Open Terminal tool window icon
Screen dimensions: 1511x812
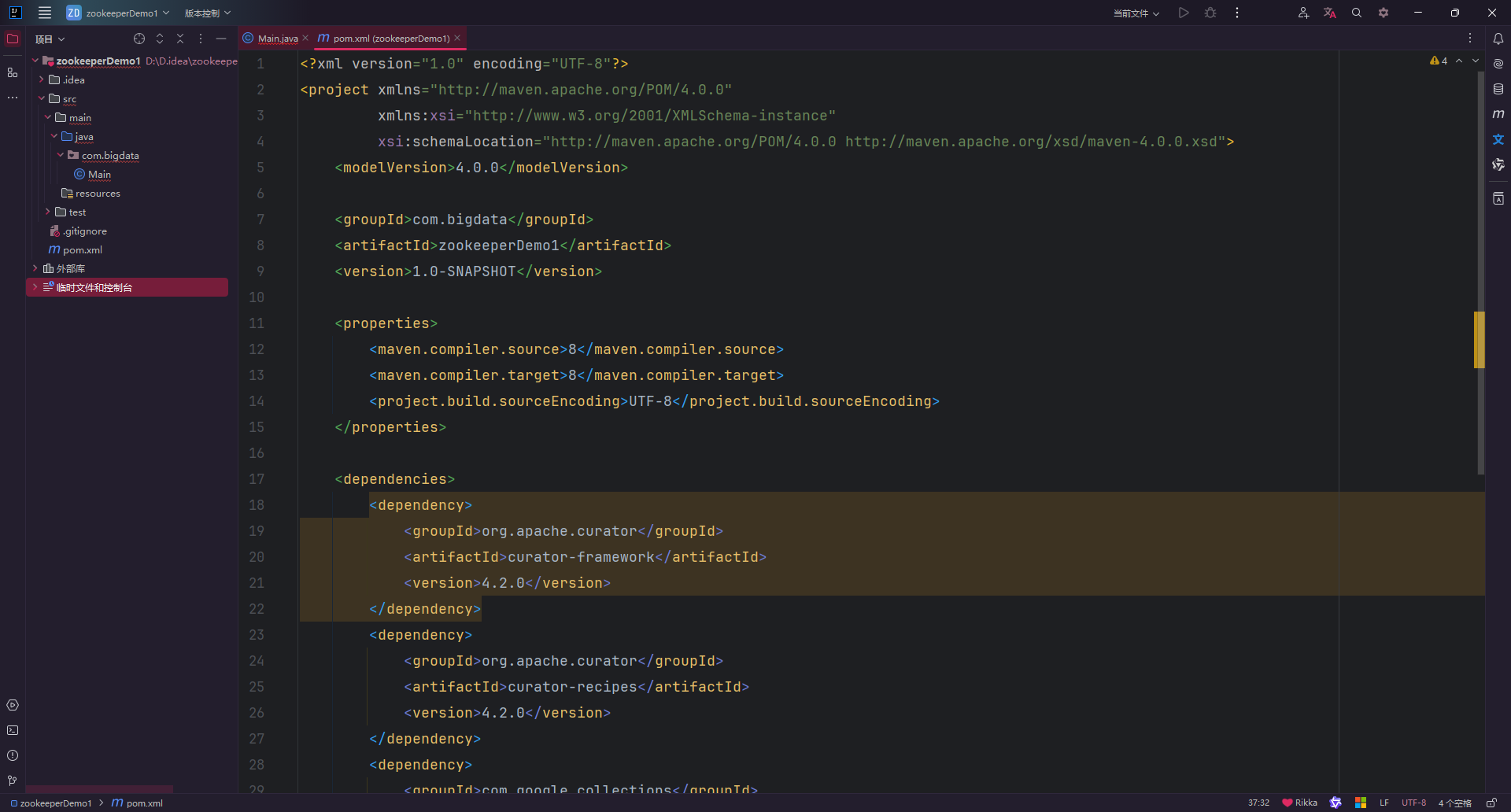pos(13,730)
